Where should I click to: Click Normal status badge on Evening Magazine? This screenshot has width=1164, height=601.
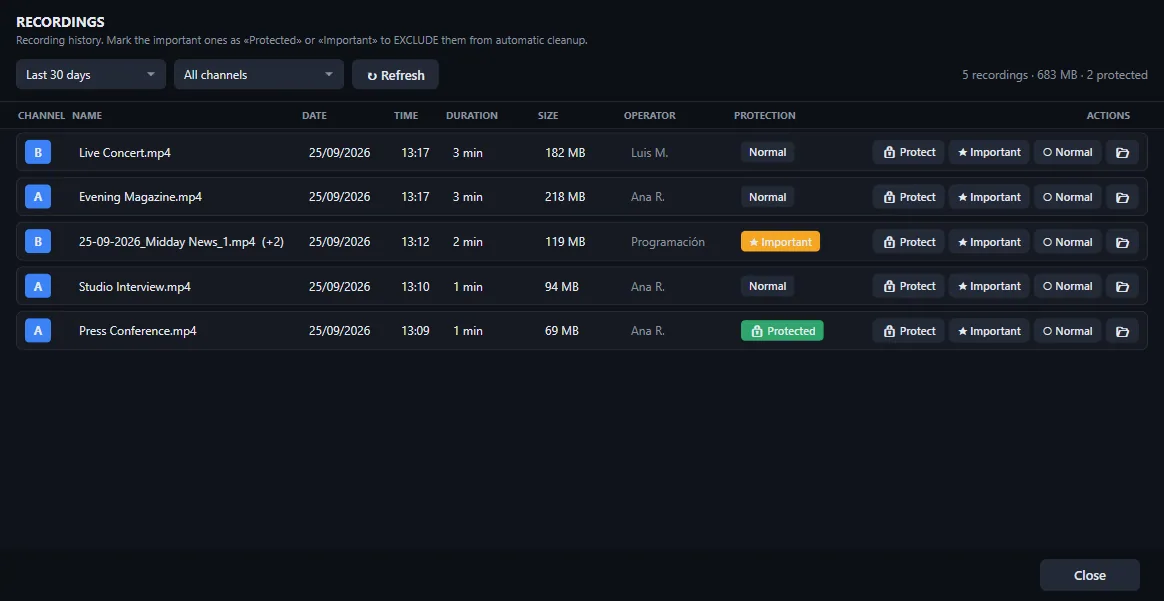pos(768,197)
